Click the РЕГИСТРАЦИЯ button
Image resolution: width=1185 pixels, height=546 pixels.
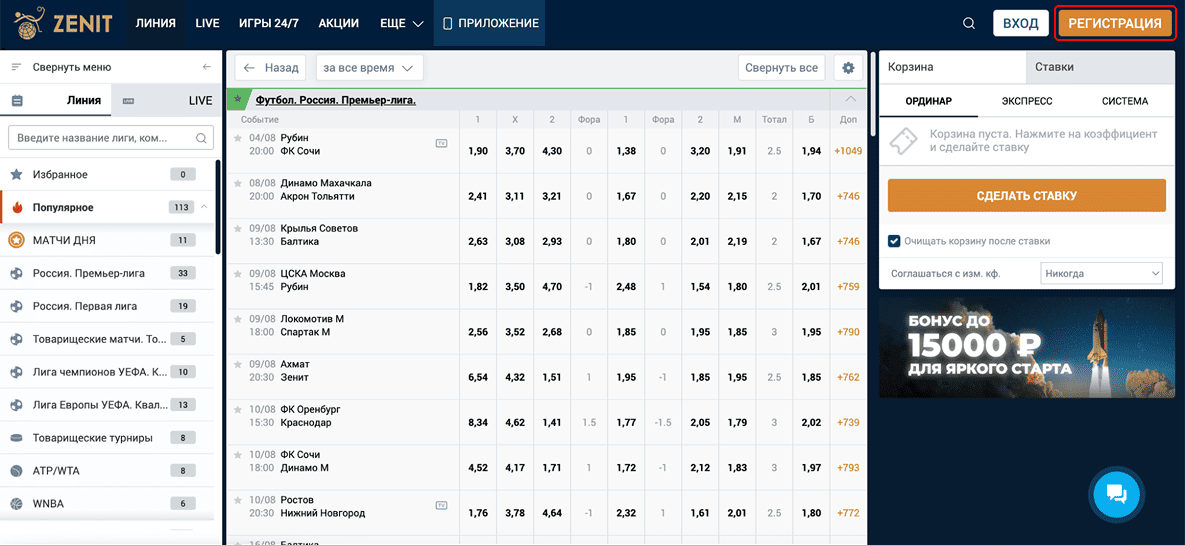[x=1114, y=23]
